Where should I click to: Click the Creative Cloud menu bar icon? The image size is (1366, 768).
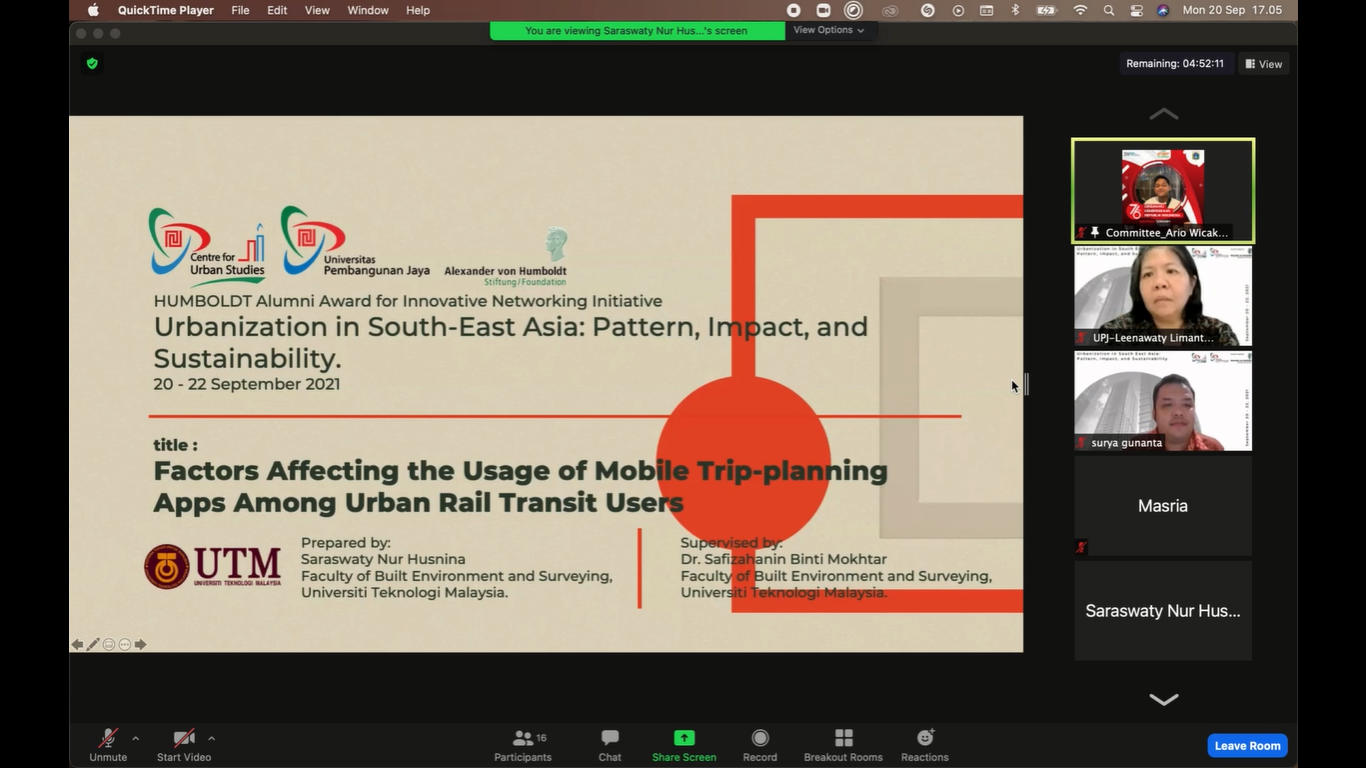tap(890, 10)
